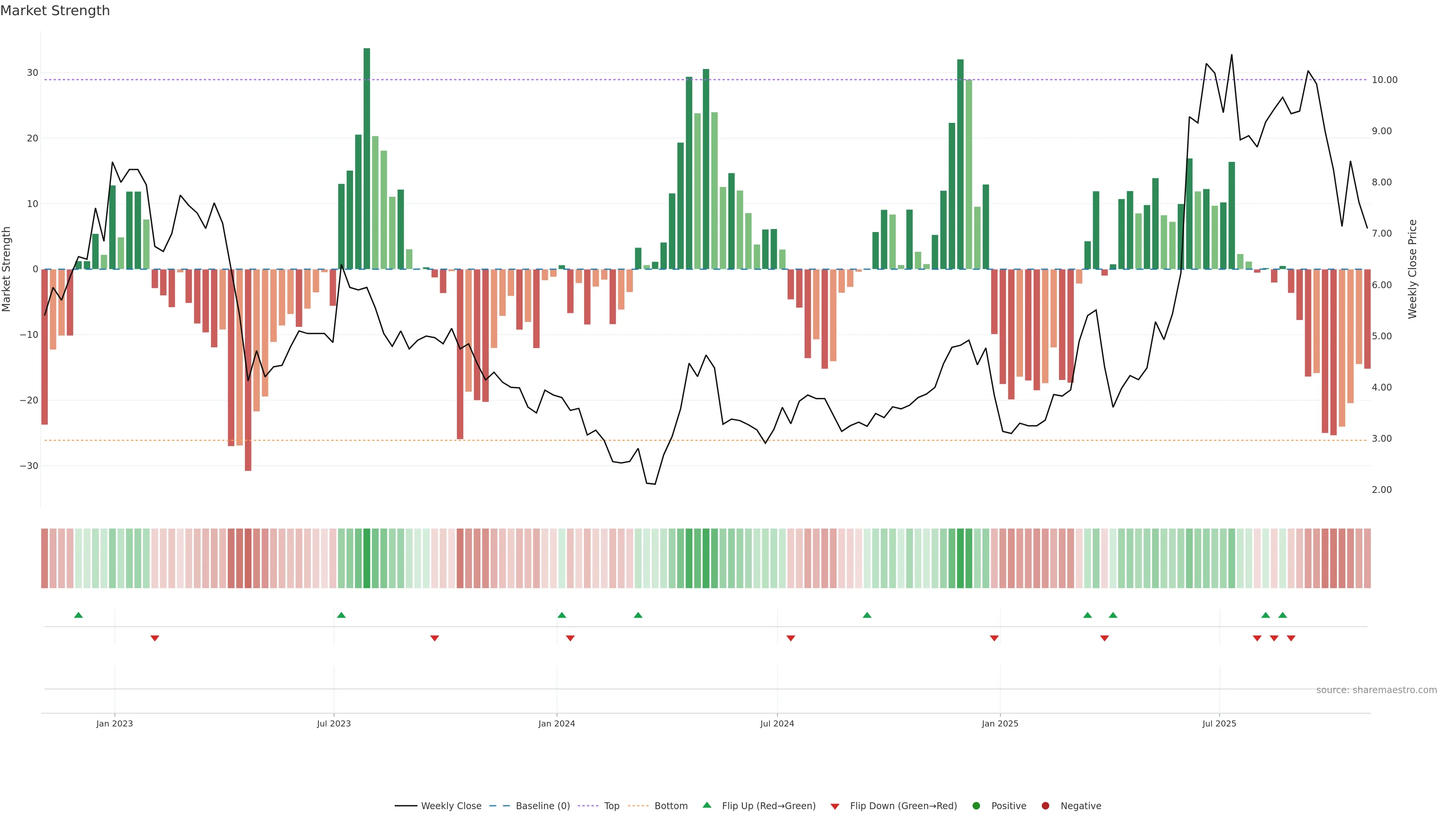Click the Jan 2024 x-axis label
Image resolution: width=1456 pixels, height=819 pixels.
[556, 723]
